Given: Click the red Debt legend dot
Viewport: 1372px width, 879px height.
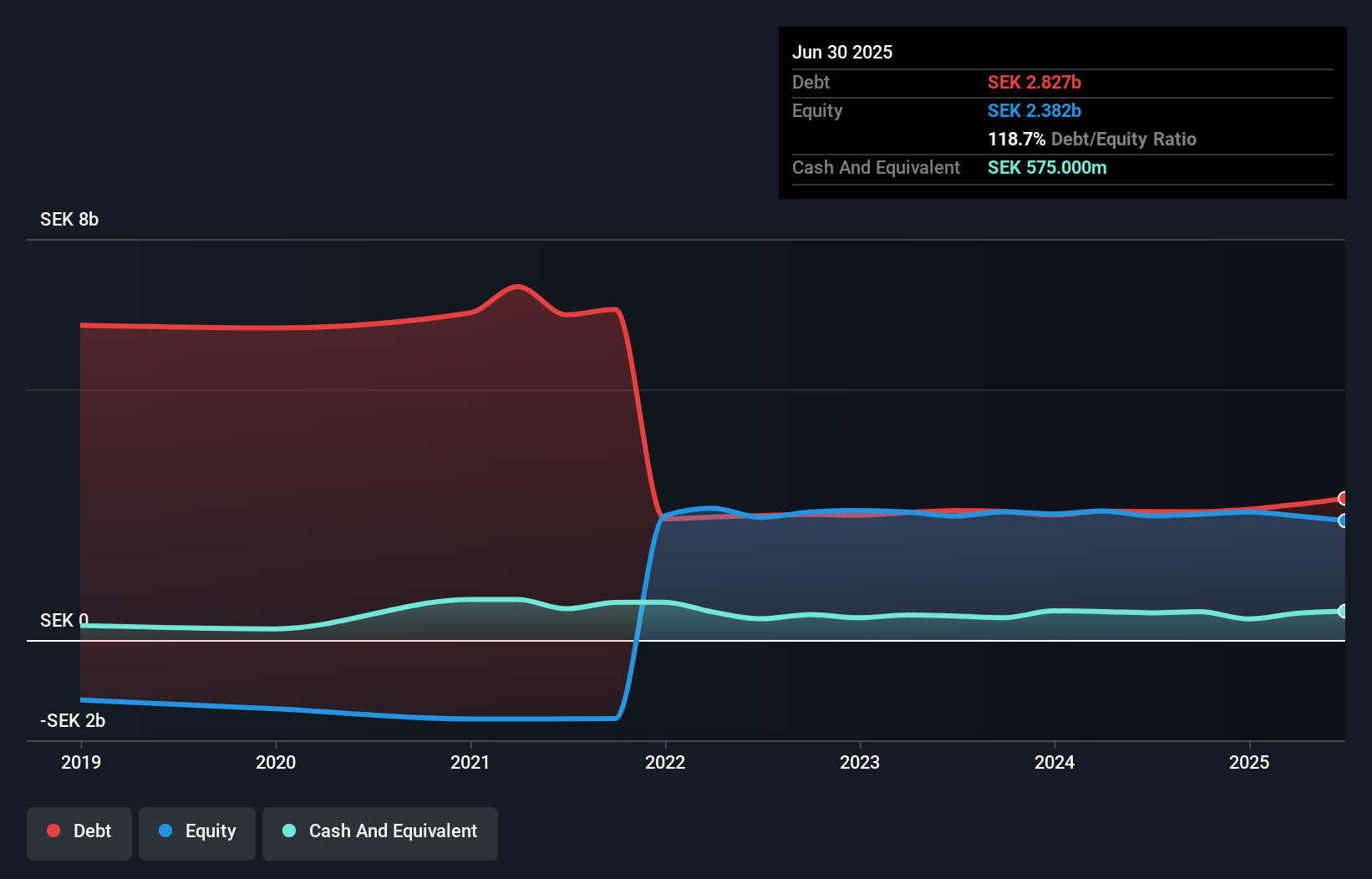Looking at the screenshot, I should pyautogui.click(x=53, y=831).
